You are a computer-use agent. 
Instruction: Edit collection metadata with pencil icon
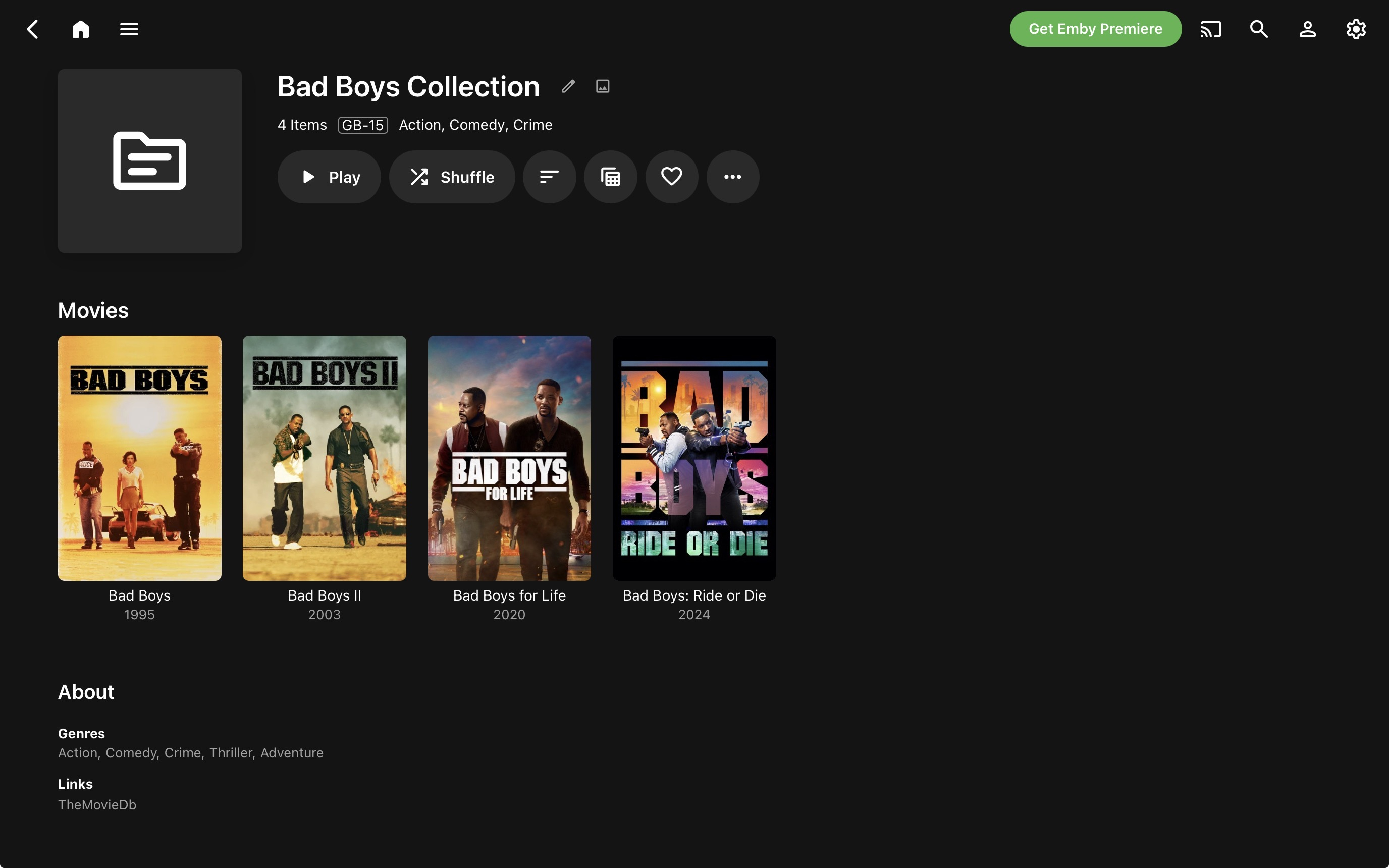(568, 87)
